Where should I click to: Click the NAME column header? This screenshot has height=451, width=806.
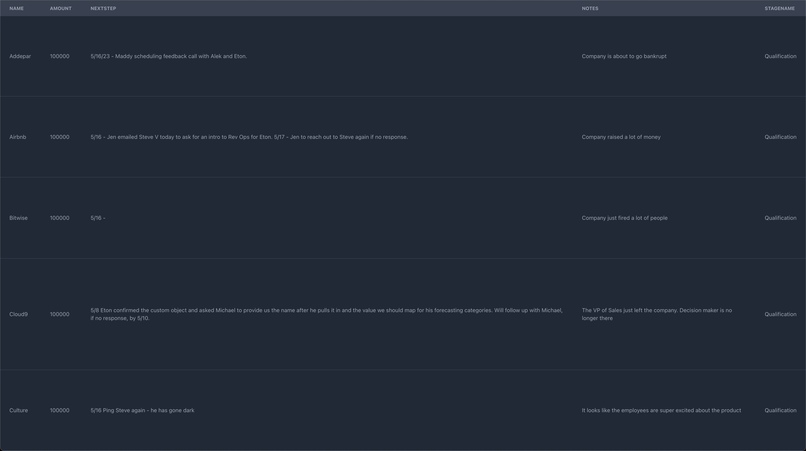16,8
